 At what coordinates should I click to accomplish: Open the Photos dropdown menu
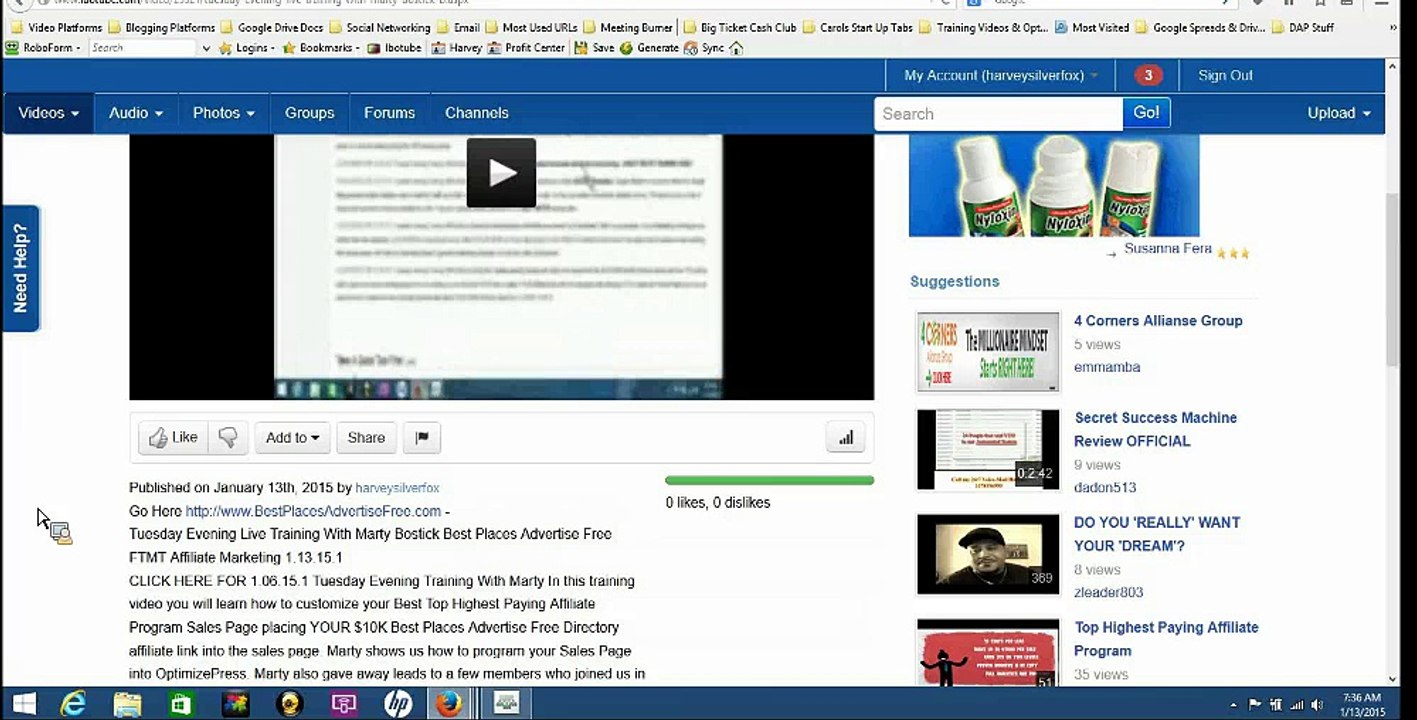click(224, 113)
